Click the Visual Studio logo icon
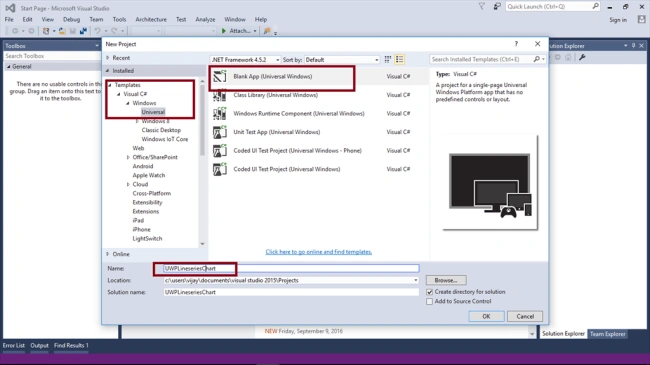The height and width of the screenshot is (365, 650). point(10,8)
